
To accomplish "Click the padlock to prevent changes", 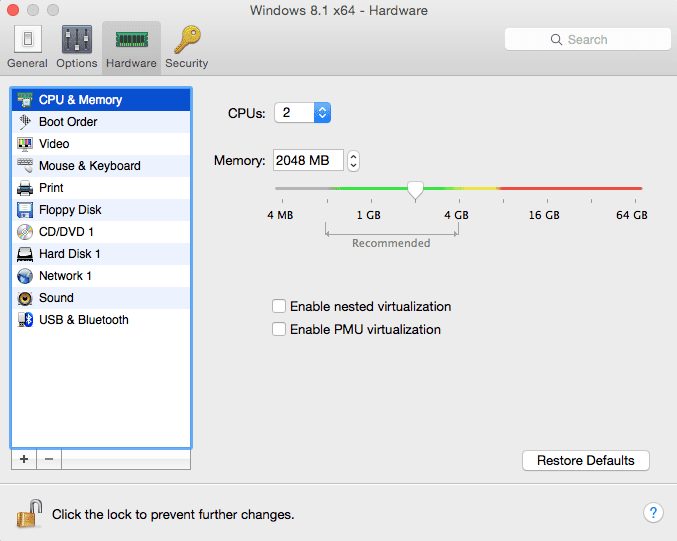I will click(x=29, y=513).
